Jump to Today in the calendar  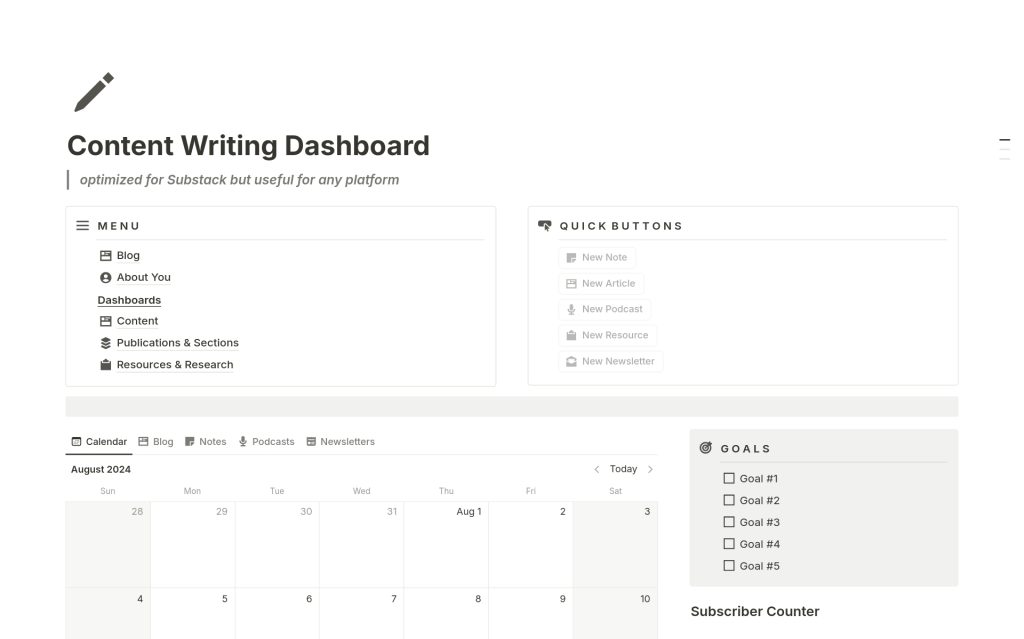623,469
